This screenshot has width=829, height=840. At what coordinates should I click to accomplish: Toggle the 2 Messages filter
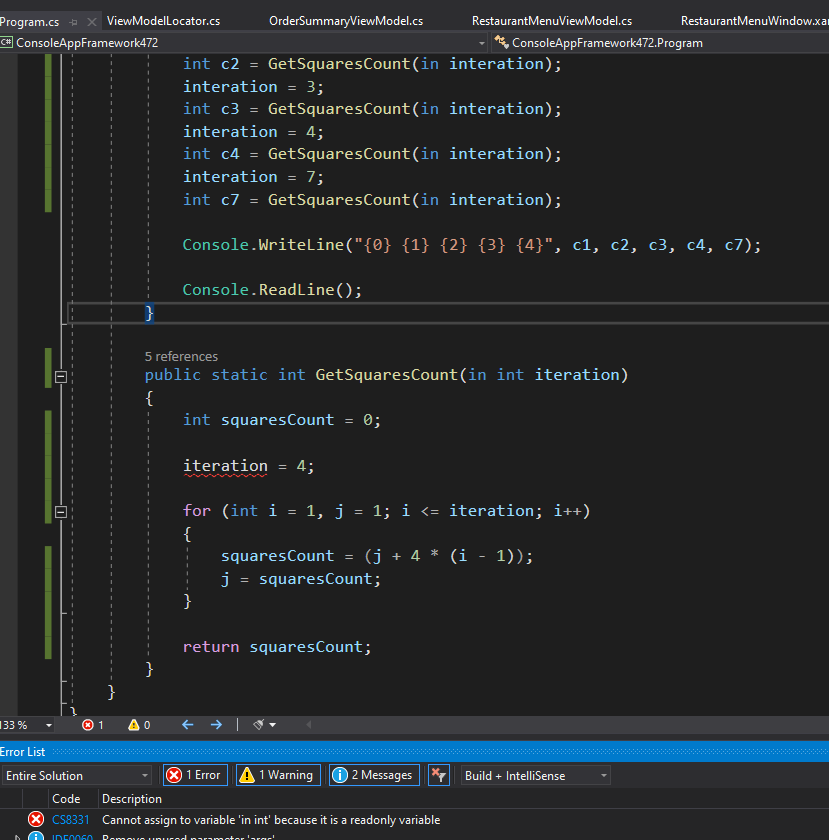[374, 775]
